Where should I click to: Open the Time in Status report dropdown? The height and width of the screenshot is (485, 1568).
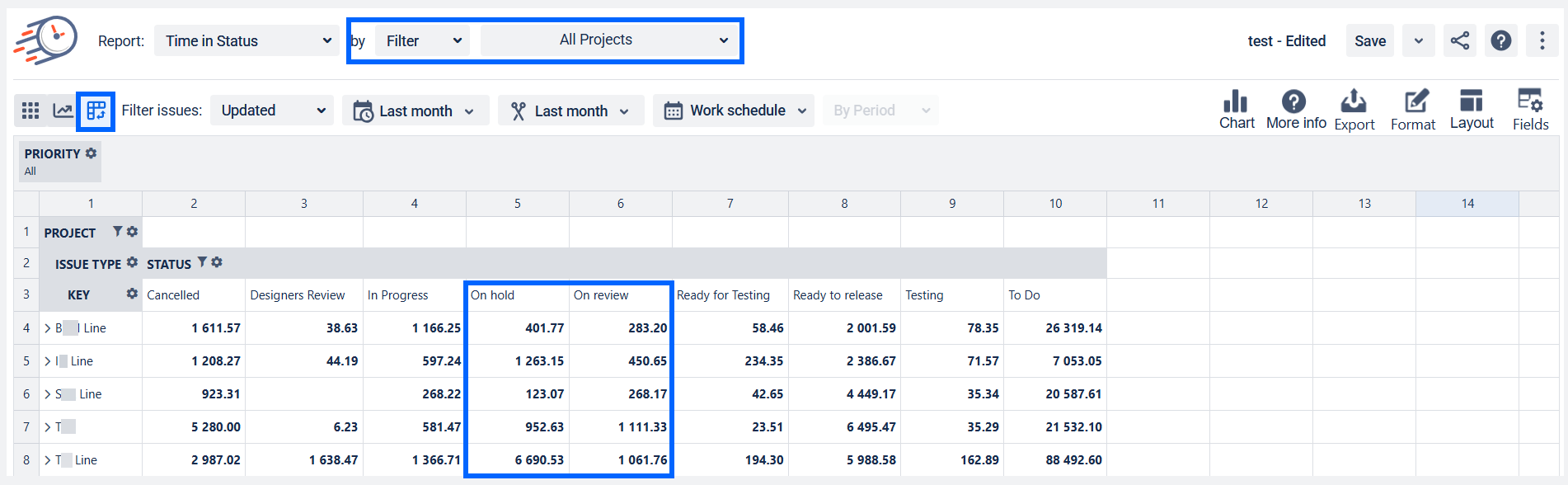click(247, 40)
